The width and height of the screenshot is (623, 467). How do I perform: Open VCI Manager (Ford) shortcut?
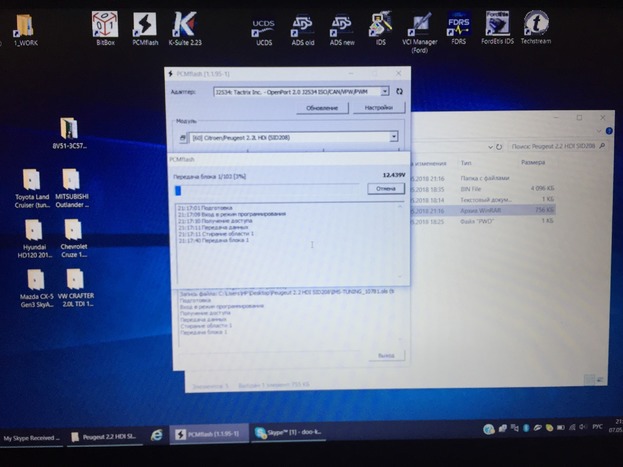click(x=421, y=27)
